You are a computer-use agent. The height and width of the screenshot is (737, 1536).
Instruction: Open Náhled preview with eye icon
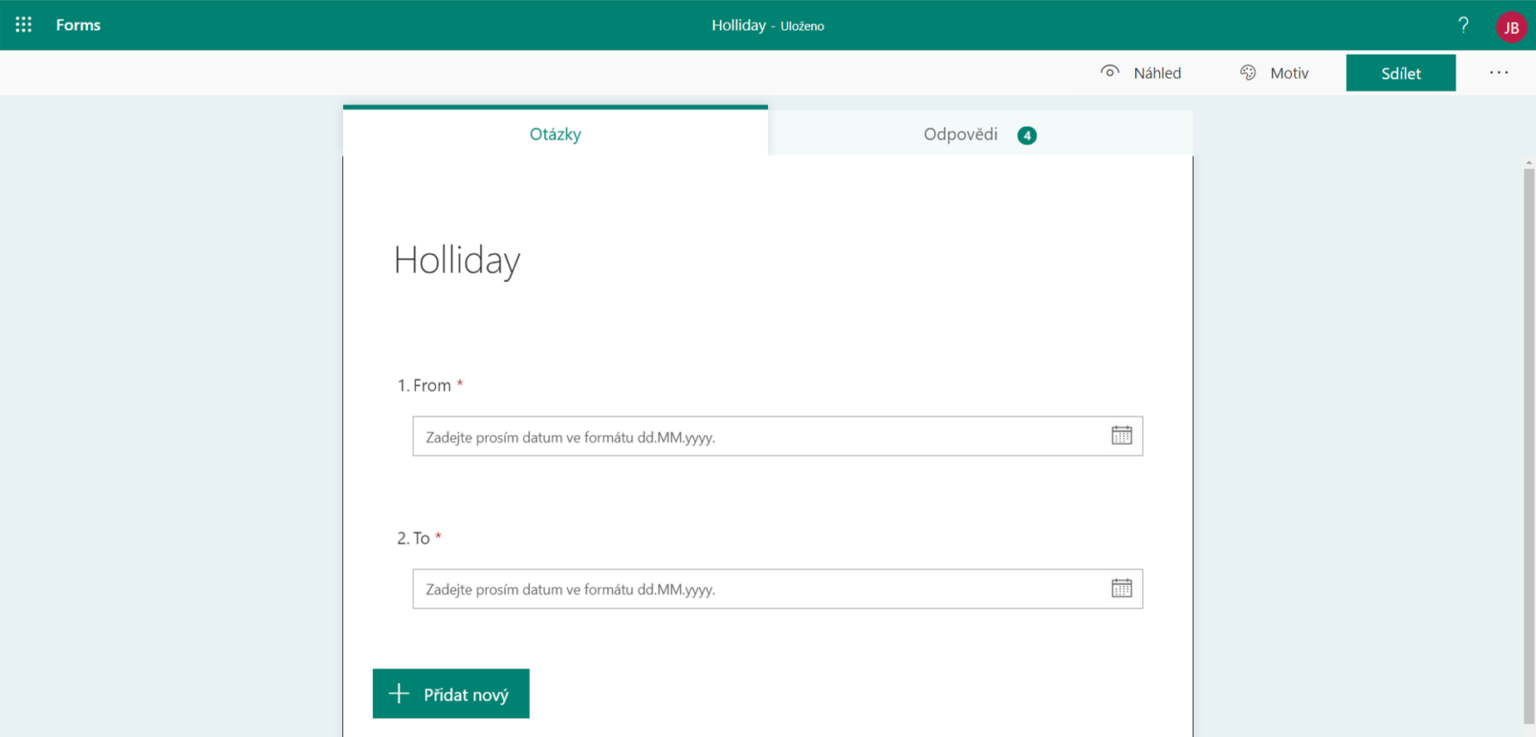[1141, 73]
